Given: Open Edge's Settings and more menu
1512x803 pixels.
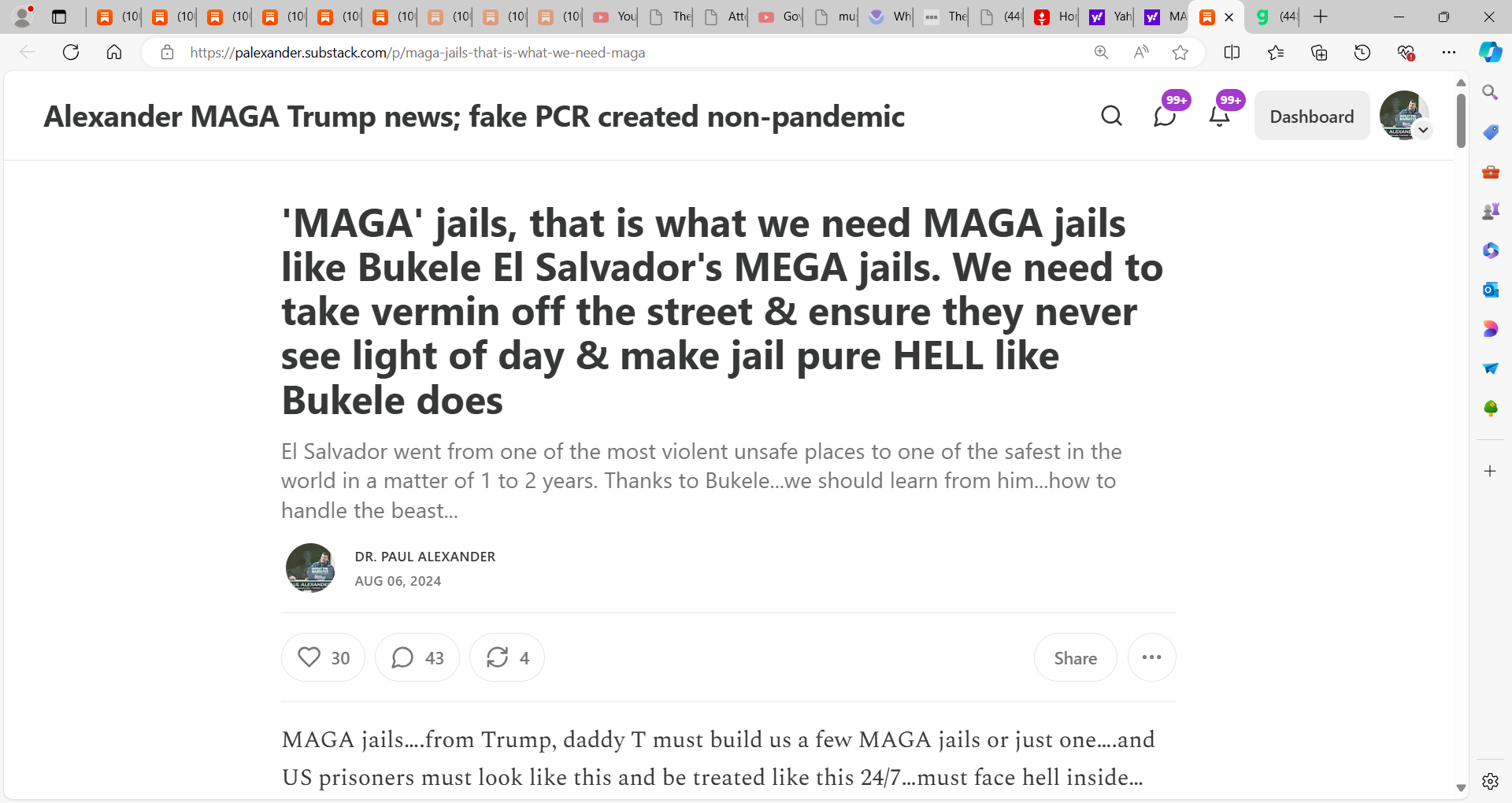Looking at the screenshot, I should click(x=1448, y=53).
